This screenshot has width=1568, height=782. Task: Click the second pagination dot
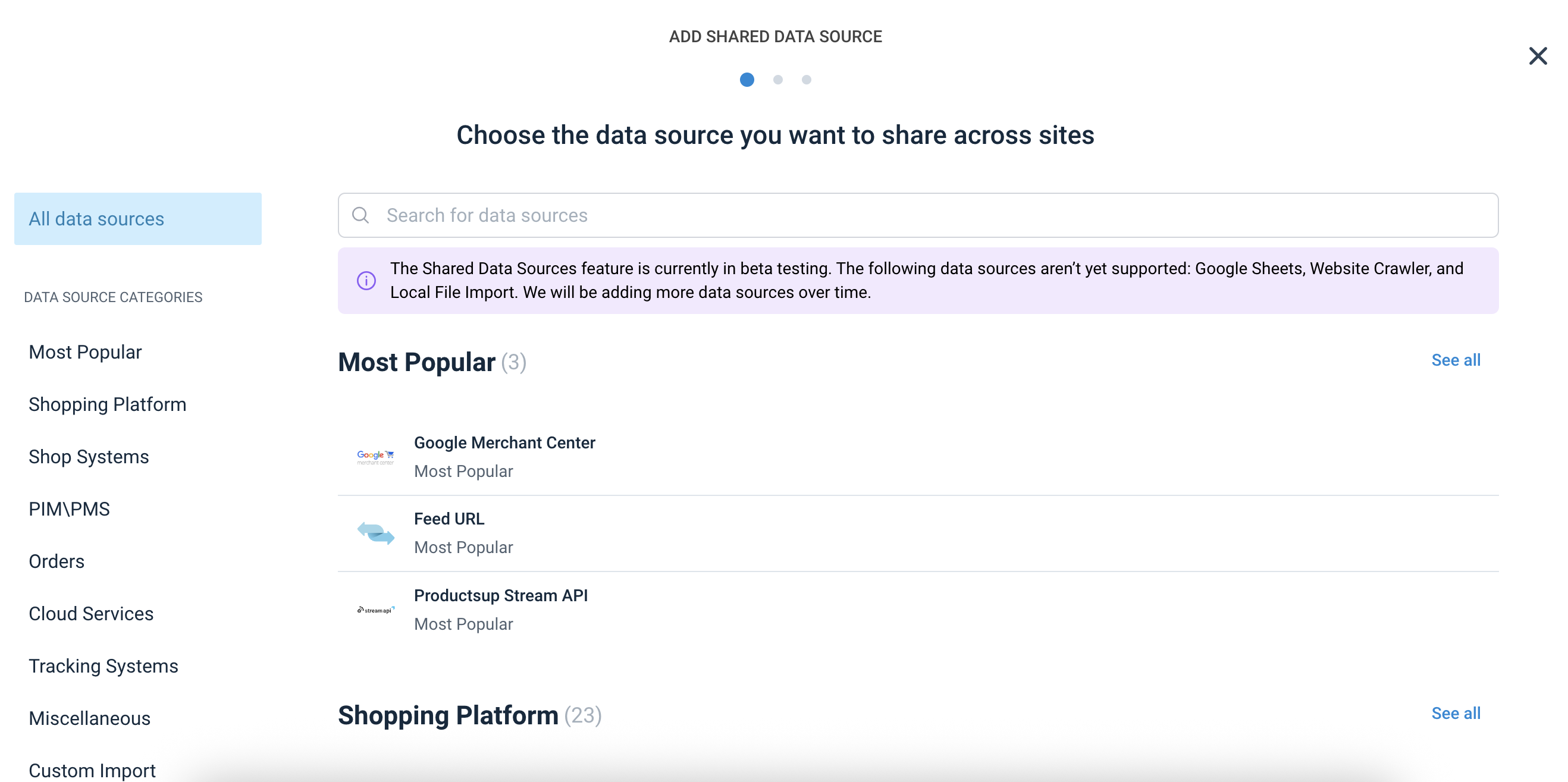pos(777,80)
